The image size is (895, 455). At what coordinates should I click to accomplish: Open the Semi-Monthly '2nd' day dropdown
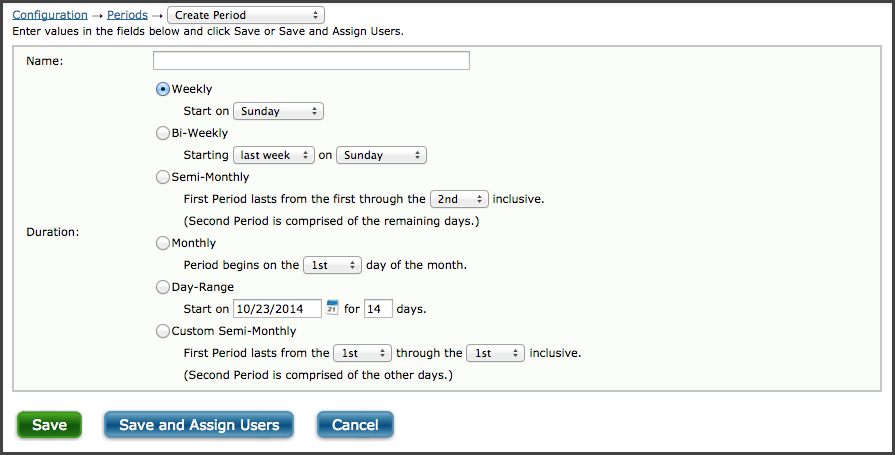pos(459,199)
